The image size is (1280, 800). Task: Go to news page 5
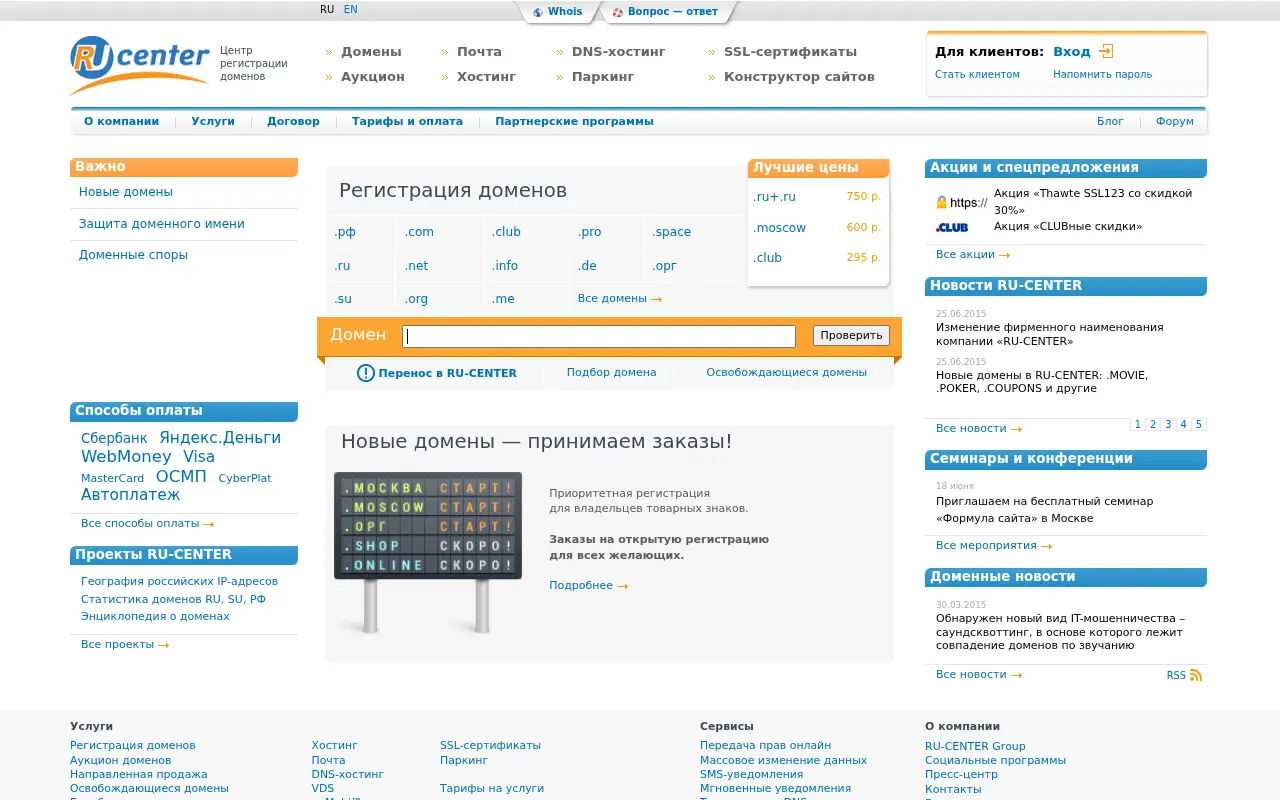point(1199,424)
